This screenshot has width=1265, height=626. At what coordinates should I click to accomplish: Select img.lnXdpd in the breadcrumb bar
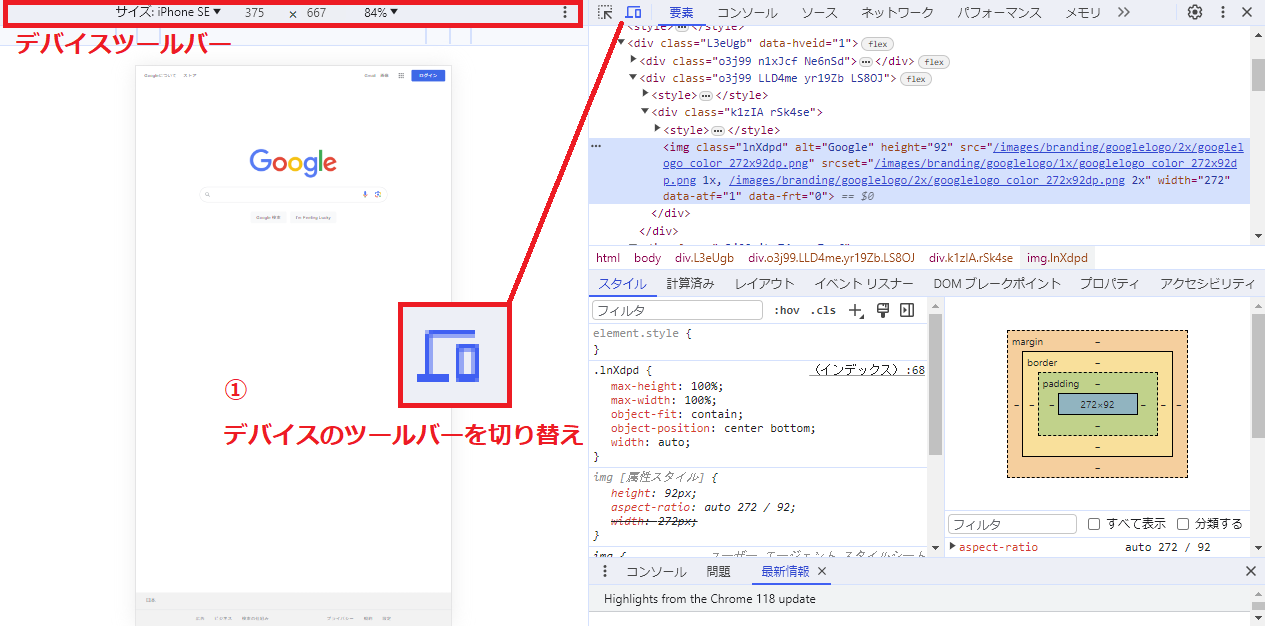[x=1056, y=257]
